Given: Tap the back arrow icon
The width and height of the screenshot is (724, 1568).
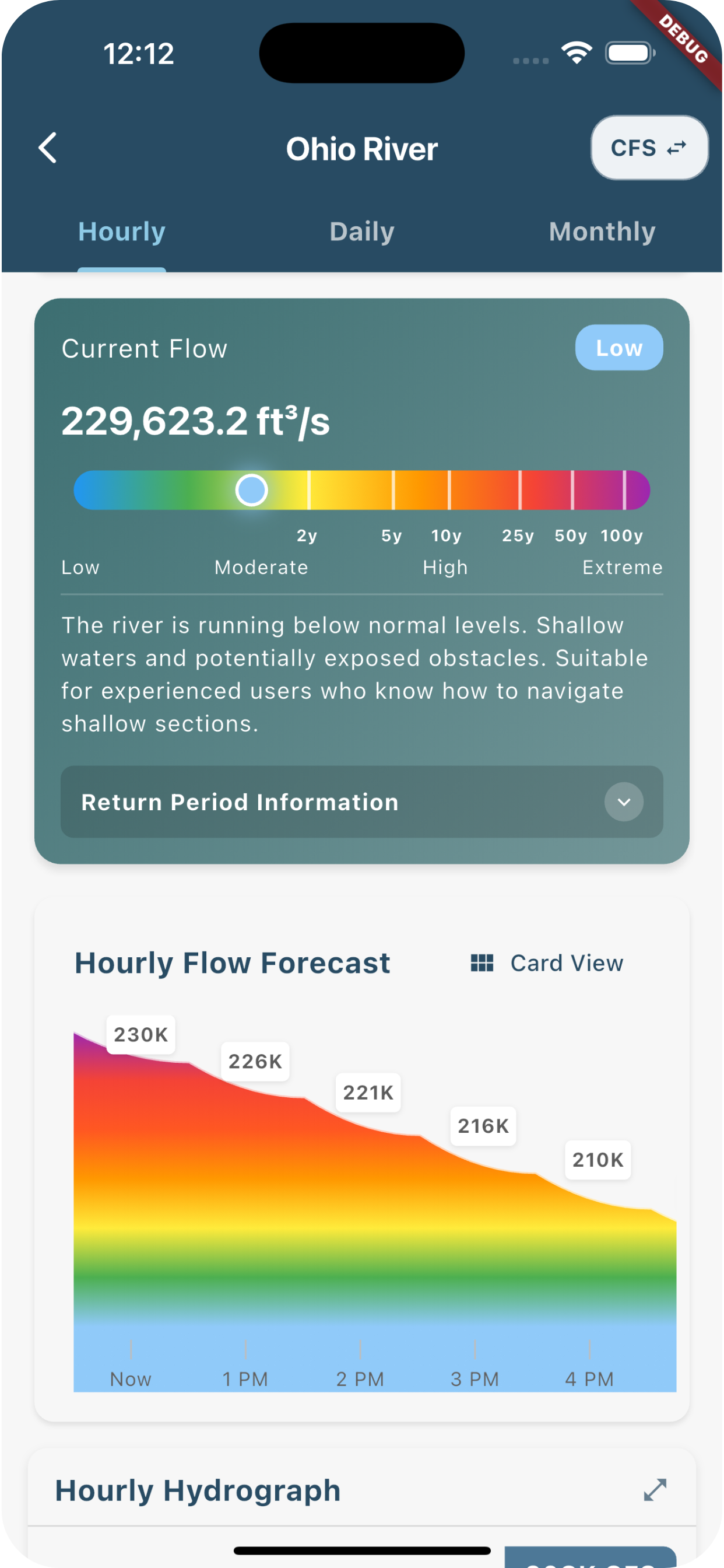Looking at the screenshot, I should [x=47, y=148].
